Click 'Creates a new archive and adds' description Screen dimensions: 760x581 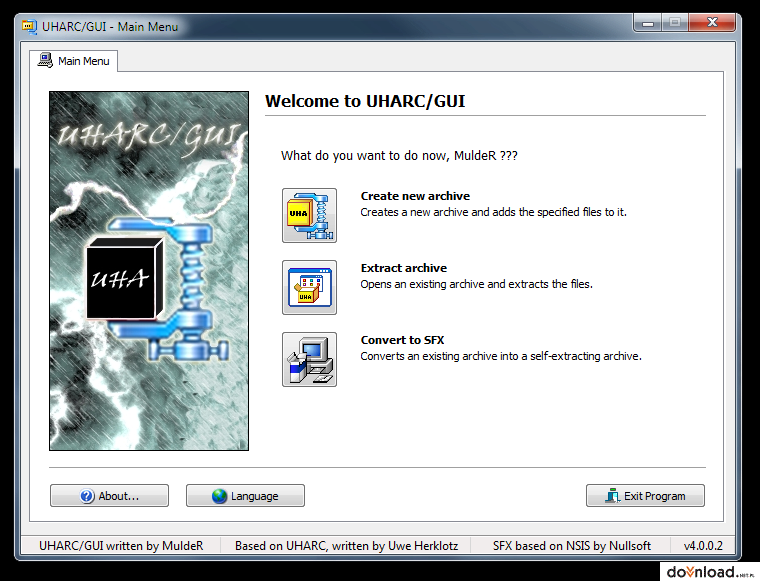click(493, 212)
